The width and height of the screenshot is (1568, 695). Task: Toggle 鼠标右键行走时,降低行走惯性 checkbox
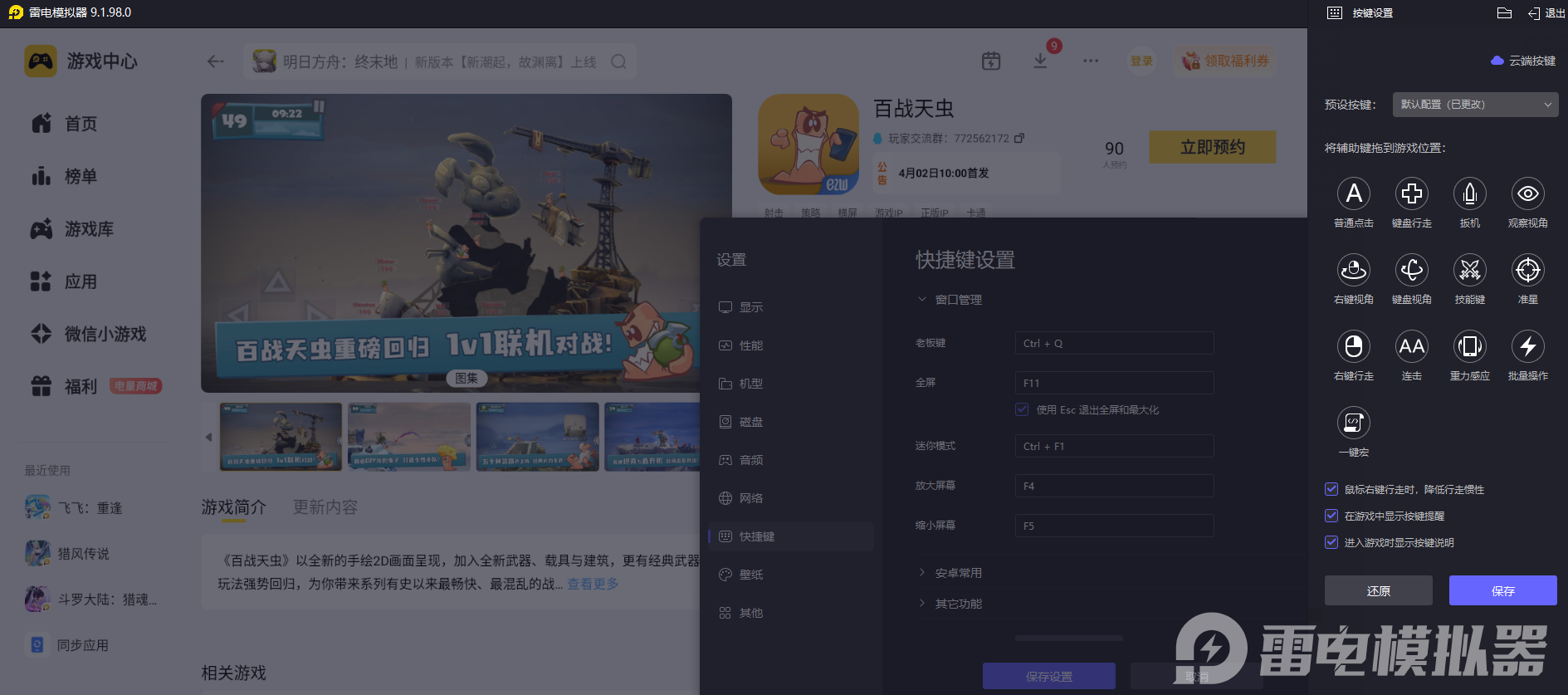[x=1331, y=489]
